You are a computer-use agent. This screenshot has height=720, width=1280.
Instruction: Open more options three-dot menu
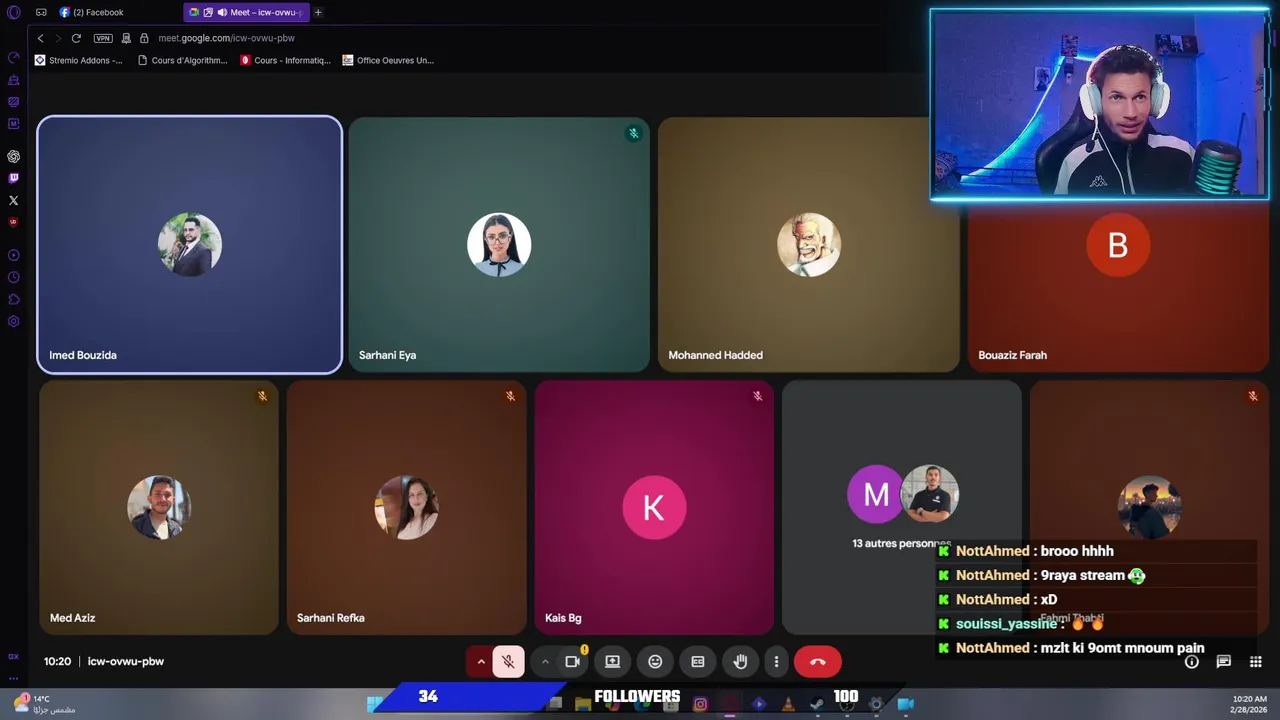pyautogui.click(x=776, y=661)
